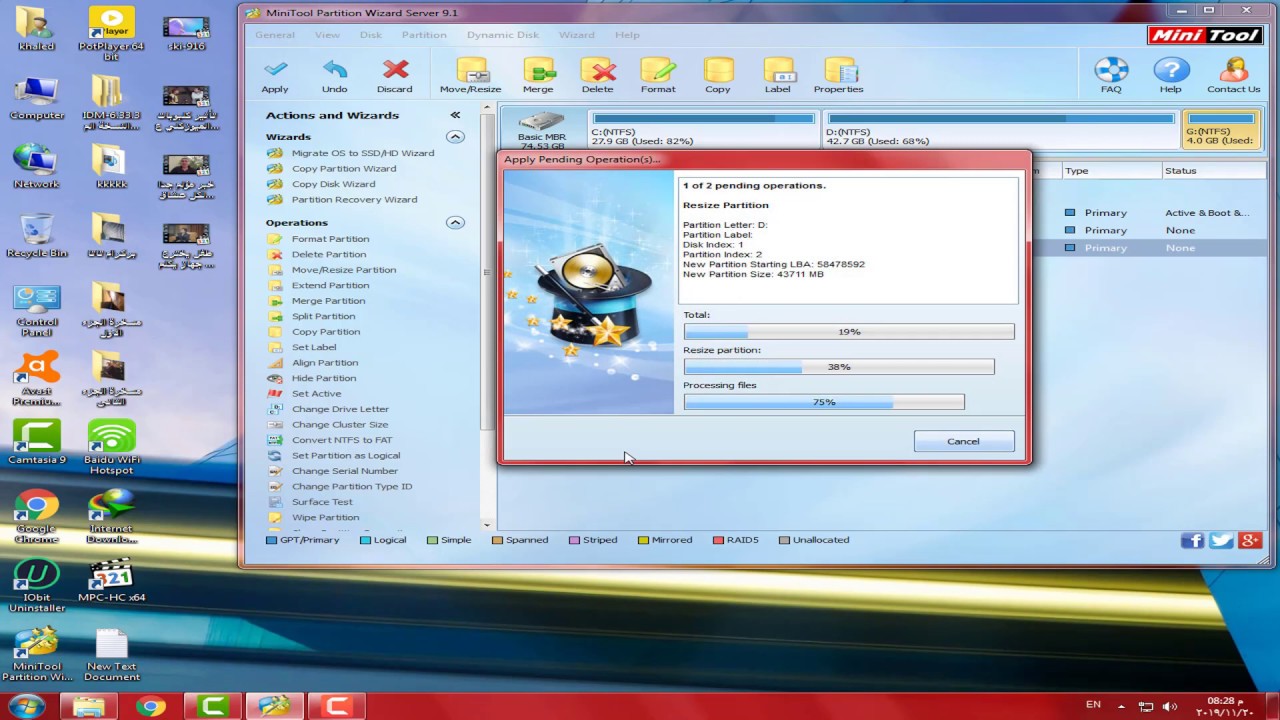Open the Google Plus share icon
Viewport: 1280px width, 720px height.
(x=1250, y=540)
